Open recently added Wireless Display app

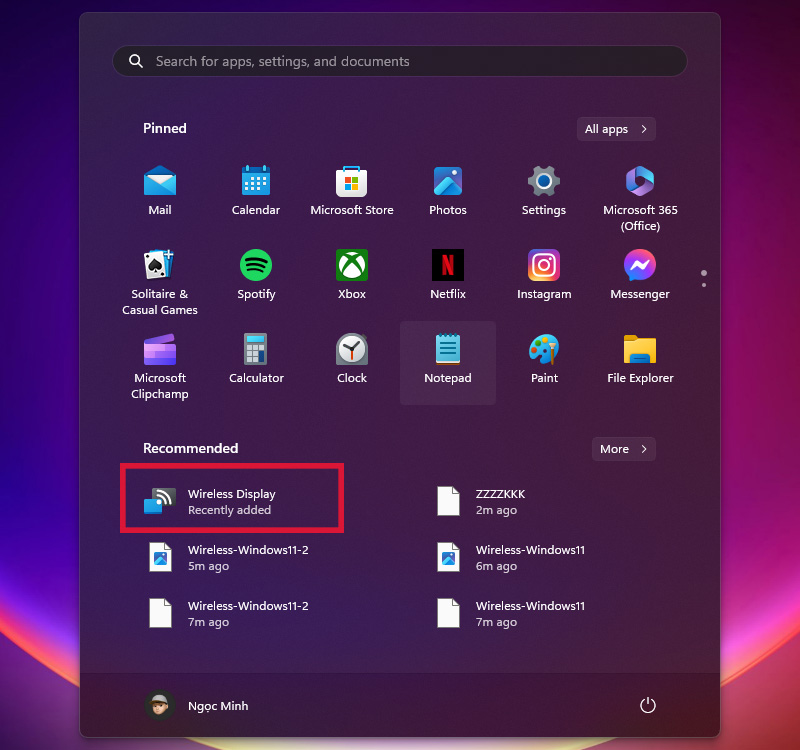click(231, 501)
